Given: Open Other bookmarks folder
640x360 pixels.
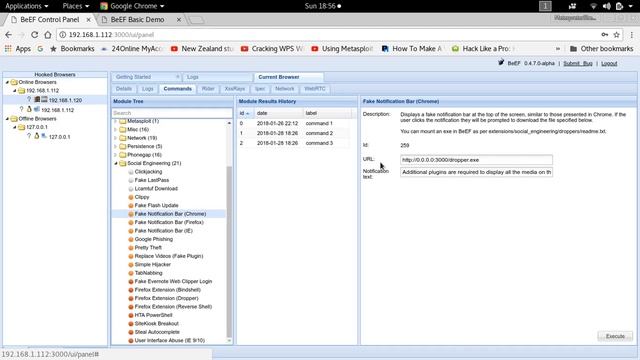Looking at the screenshot, I should pos(602,49).
